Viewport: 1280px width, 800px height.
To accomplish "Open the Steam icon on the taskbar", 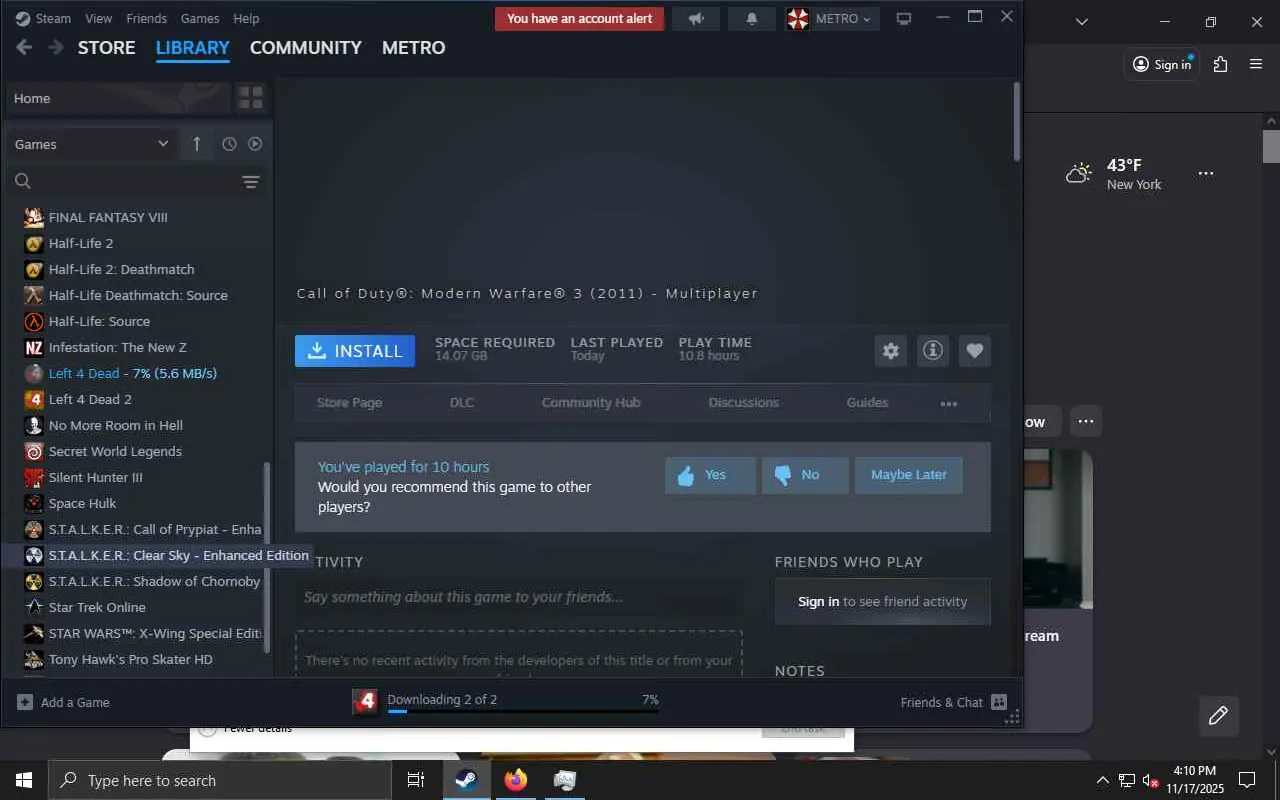I will pyautogui.click(x=466, y=780).
